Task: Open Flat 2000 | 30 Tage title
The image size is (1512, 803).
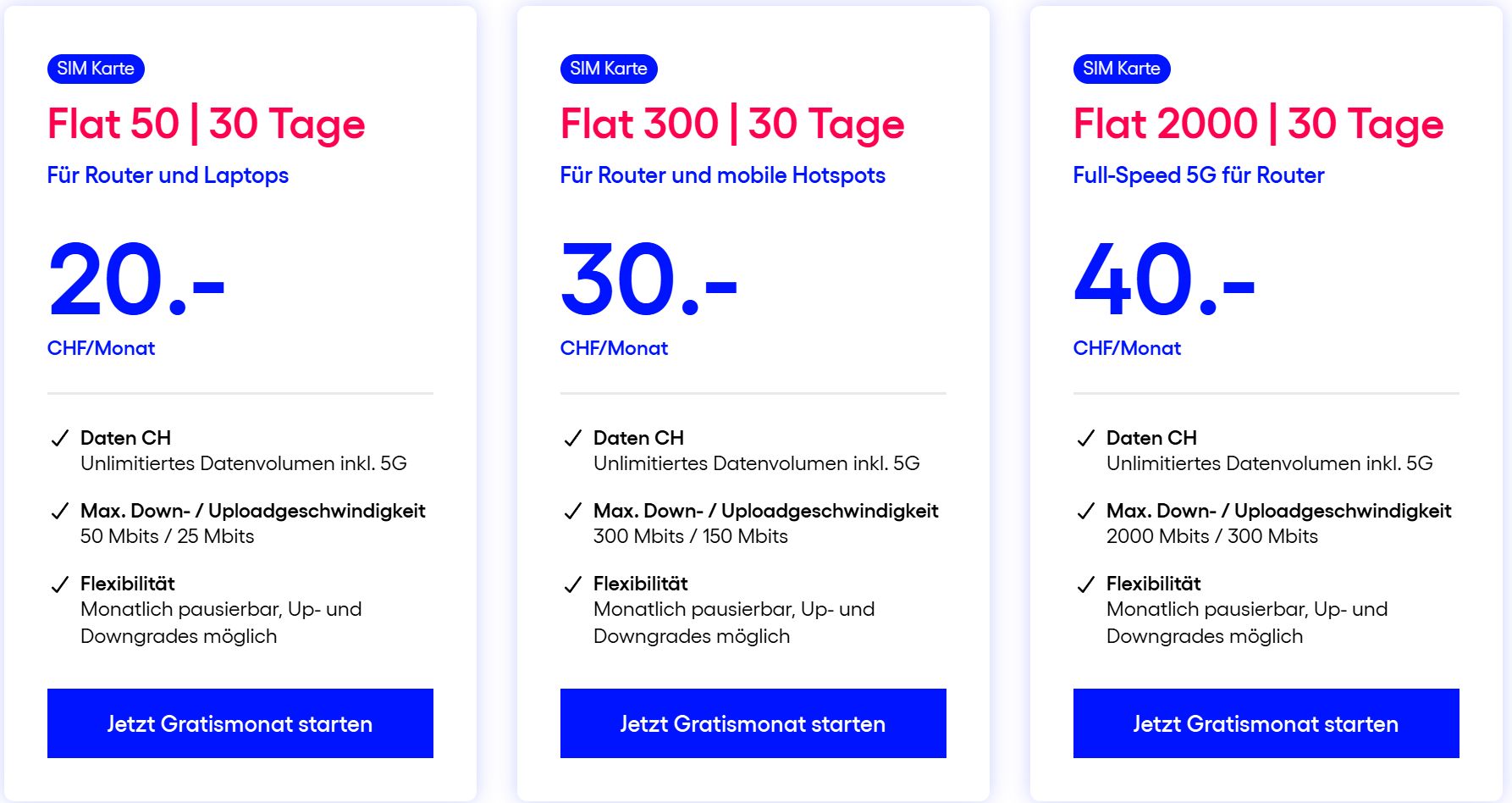Action: tap(1258, 125)
